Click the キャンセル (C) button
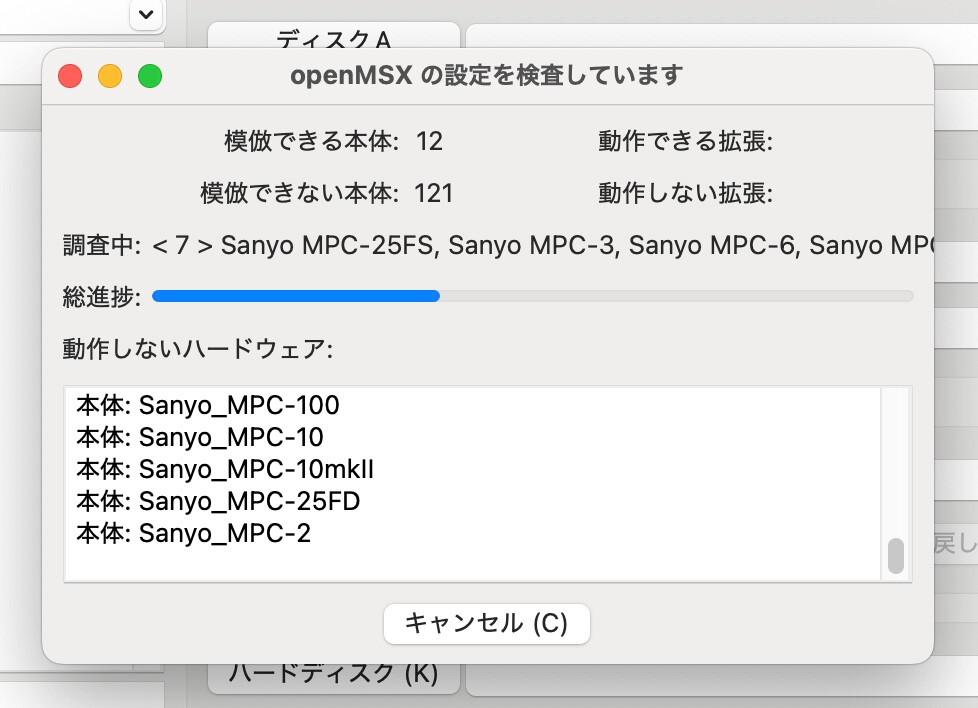Image resolution: width=978 pixels, height=708 pixels. coord(486,624)
